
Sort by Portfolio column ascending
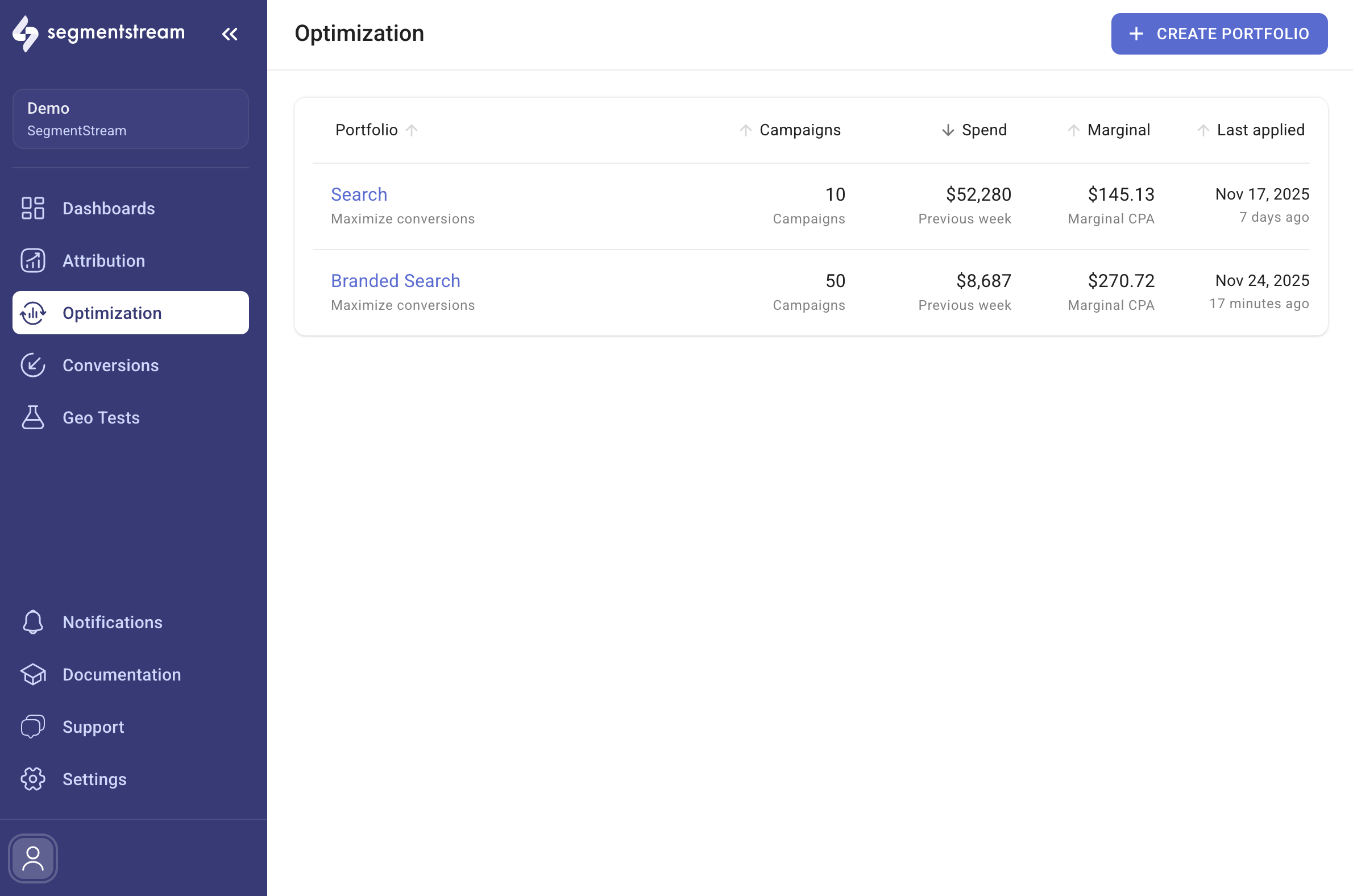[x=412, y=130]
